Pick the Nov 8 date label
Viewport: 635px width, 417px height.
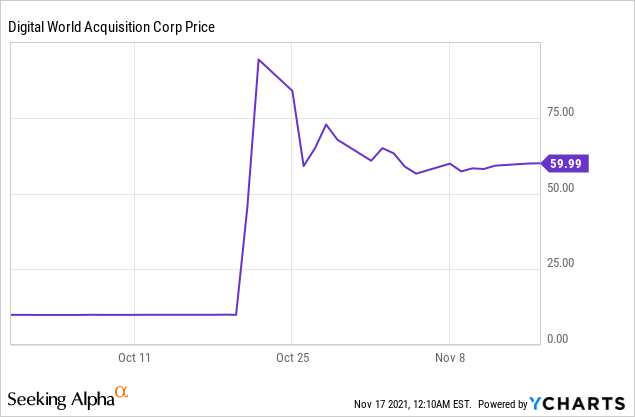(x=450, y=356)
